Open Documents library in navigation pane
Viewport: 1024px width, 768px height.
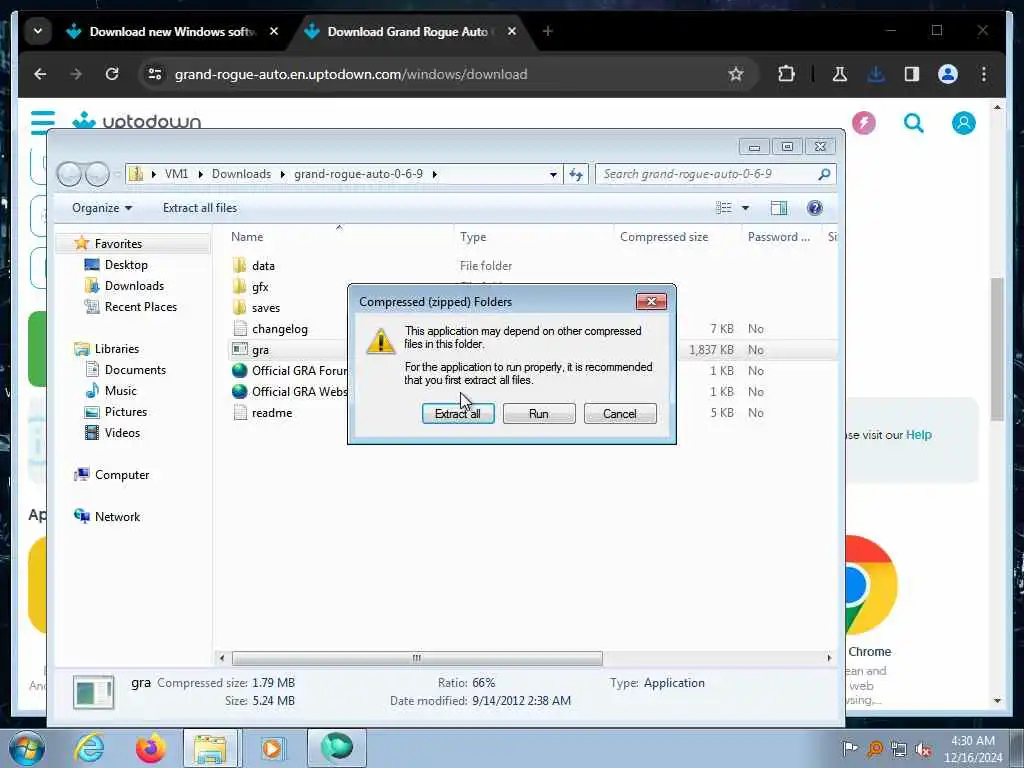(x=135, y=370)
